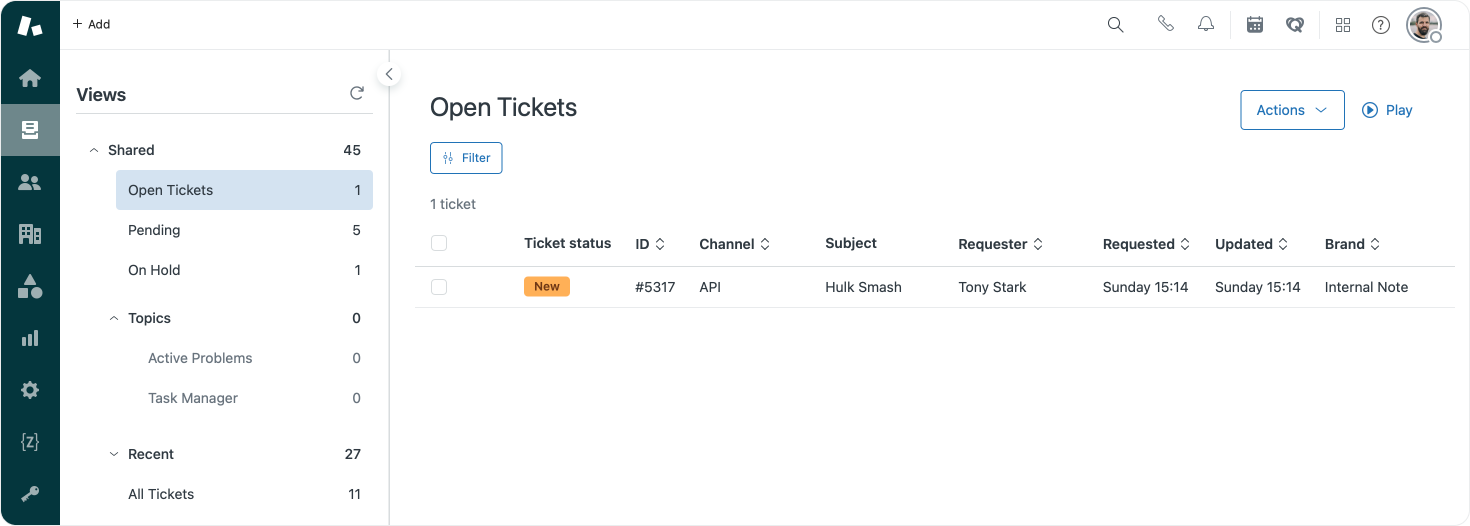Collapse the Shared views group
The height and width of the screenshot is (526, 1470).
(94, 150)
